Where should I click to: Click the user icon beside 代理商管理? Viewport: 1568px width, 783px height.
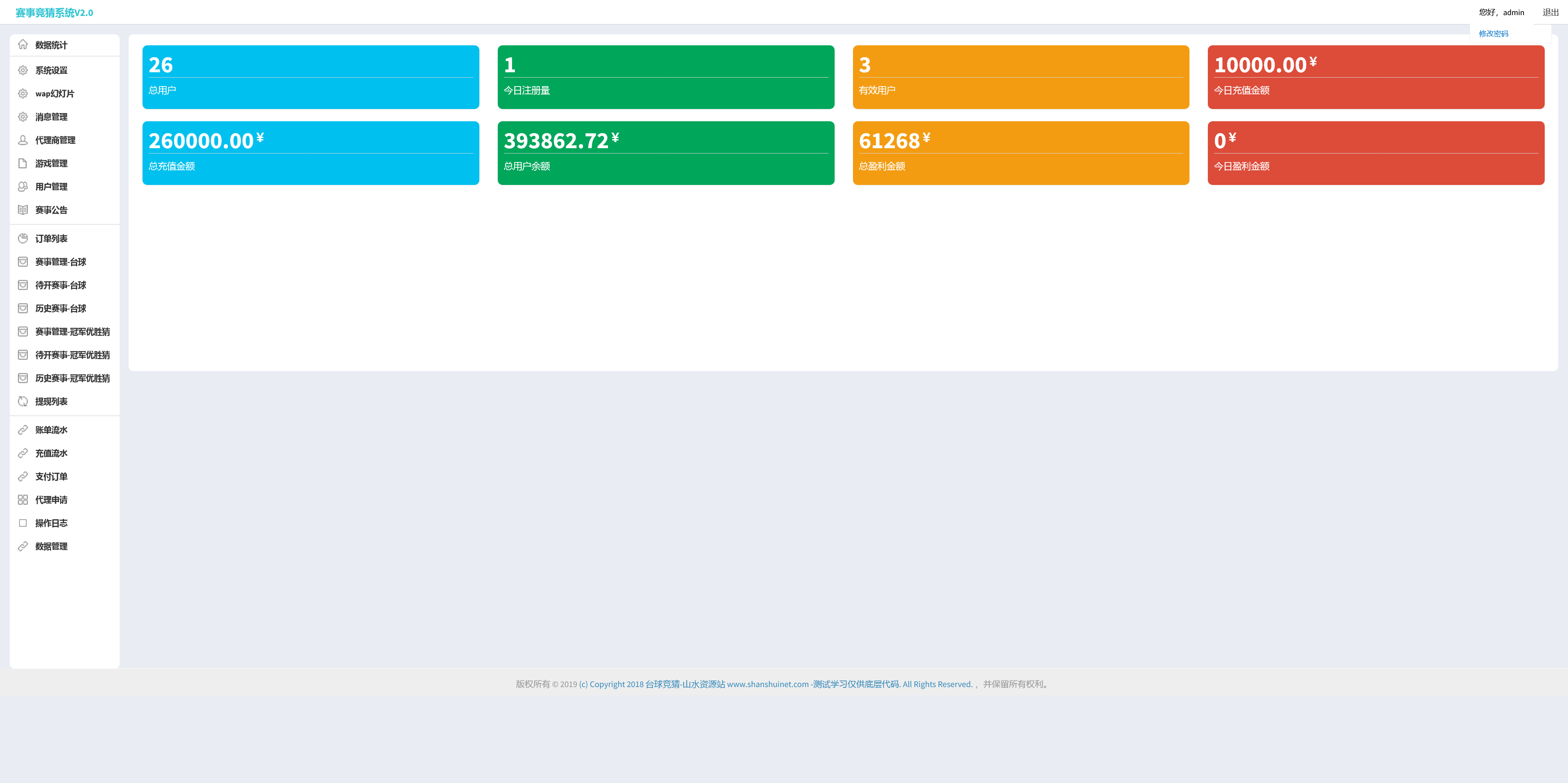(22, 140)
